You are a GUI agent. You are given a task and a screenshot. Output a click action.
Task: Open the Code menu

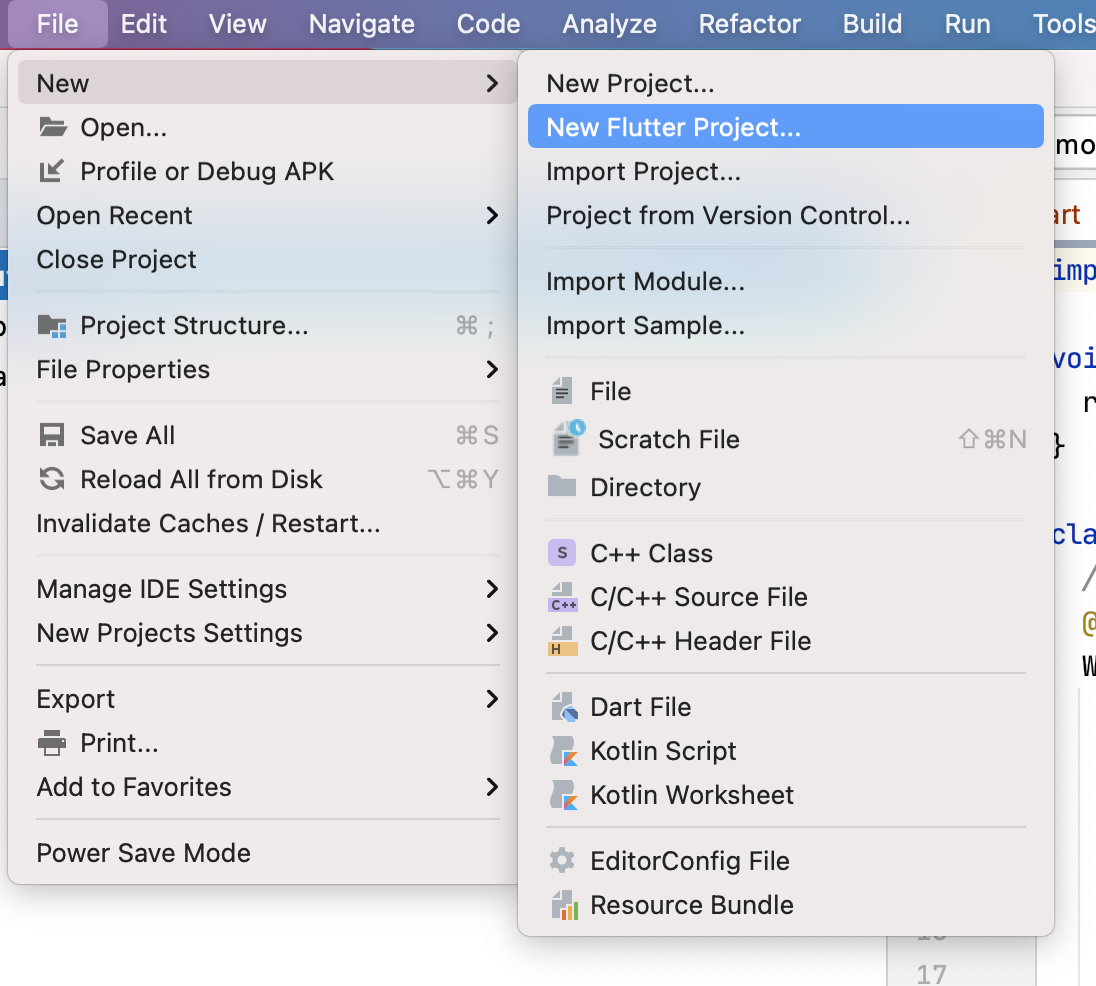click(x=489, y=24)
